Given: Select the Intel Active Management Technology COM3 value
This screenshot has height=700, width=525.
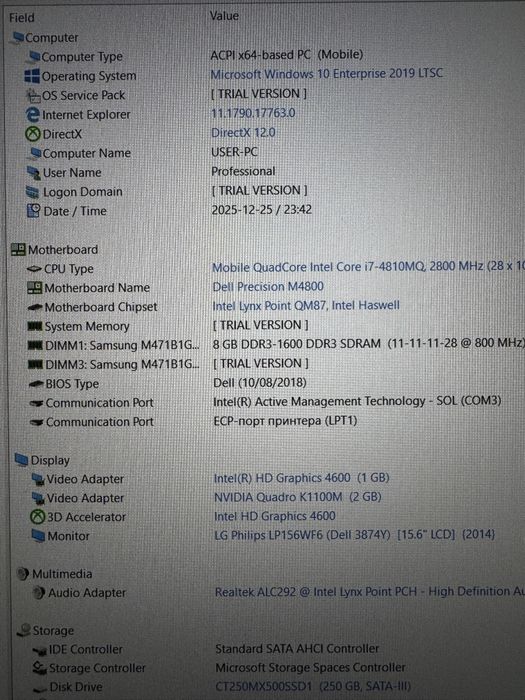Looking at the screenshot, I should (357, 401).
